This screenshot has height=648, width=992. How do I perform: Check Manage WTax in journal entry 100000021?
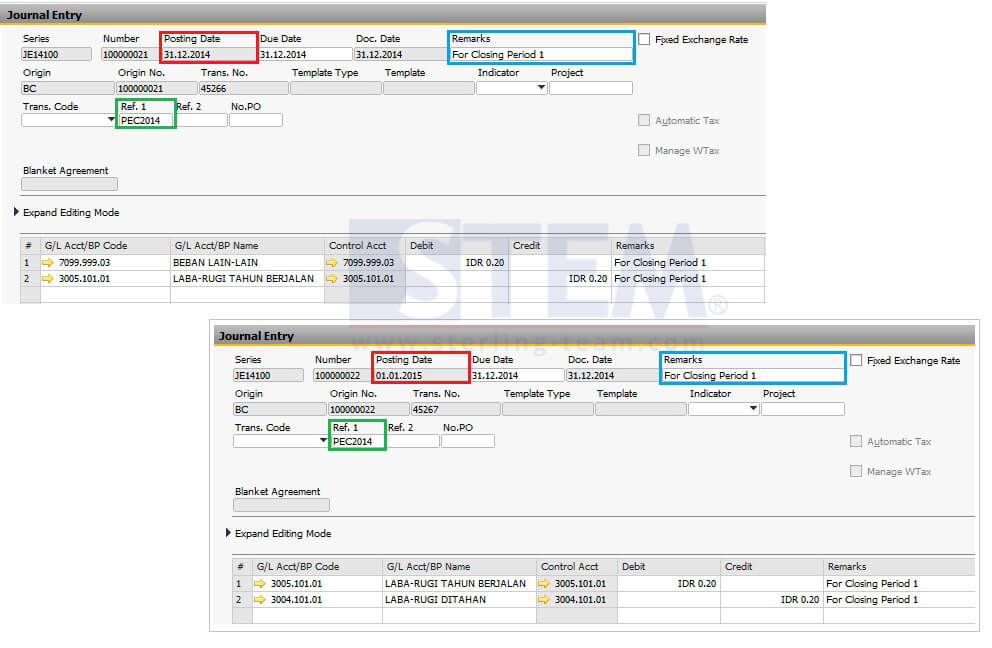point(644,150)
